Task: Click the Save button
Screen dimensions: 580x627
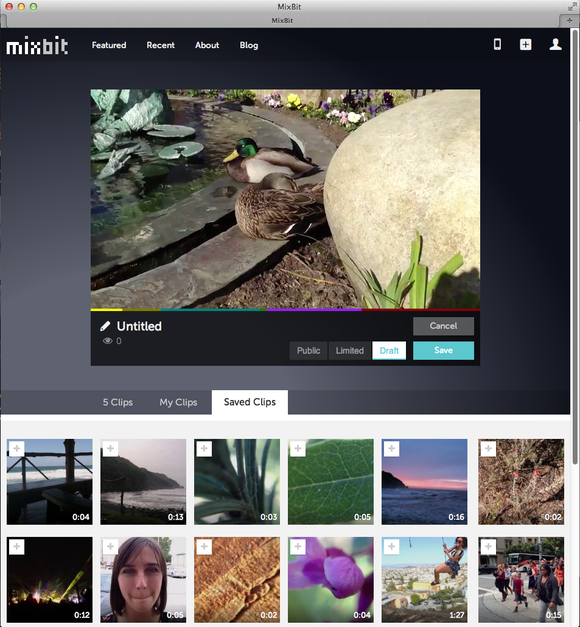Action: pyautogui.click(x=443, y=350)
